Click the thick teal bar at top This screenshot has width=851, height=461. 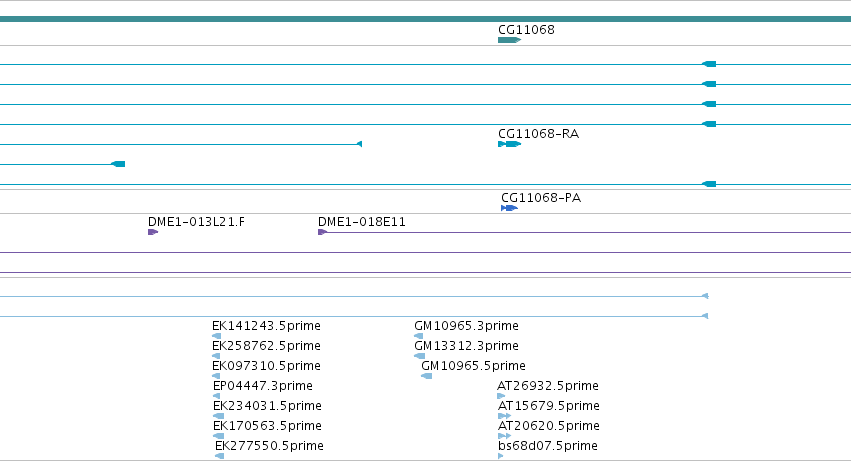(426, 19)
